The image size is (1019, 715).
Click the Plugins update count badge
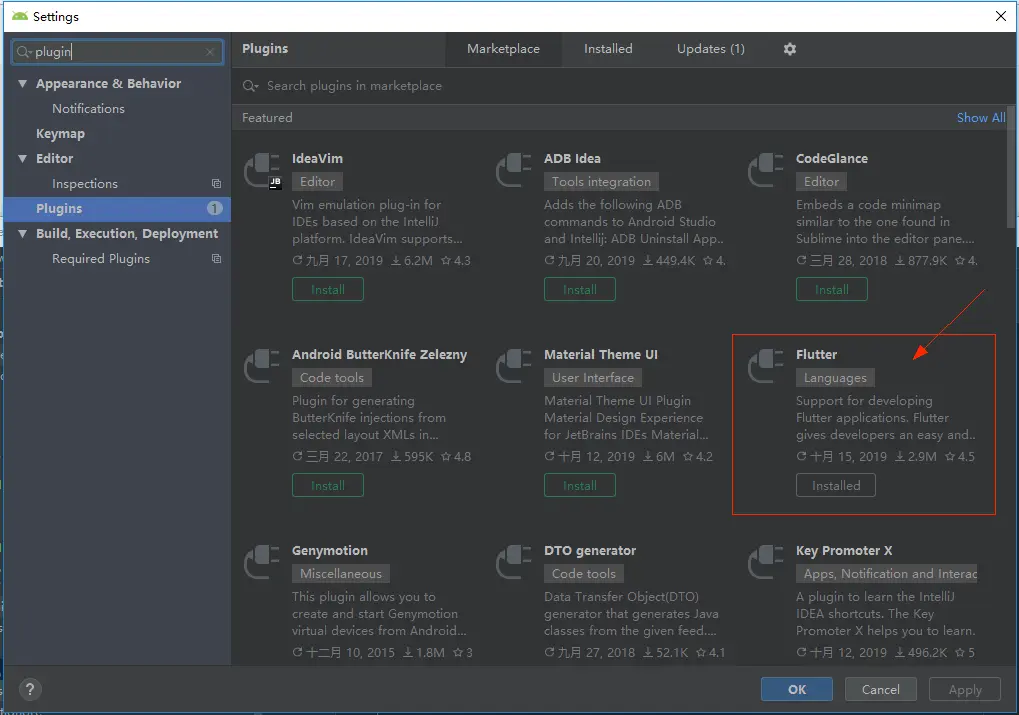214,209
